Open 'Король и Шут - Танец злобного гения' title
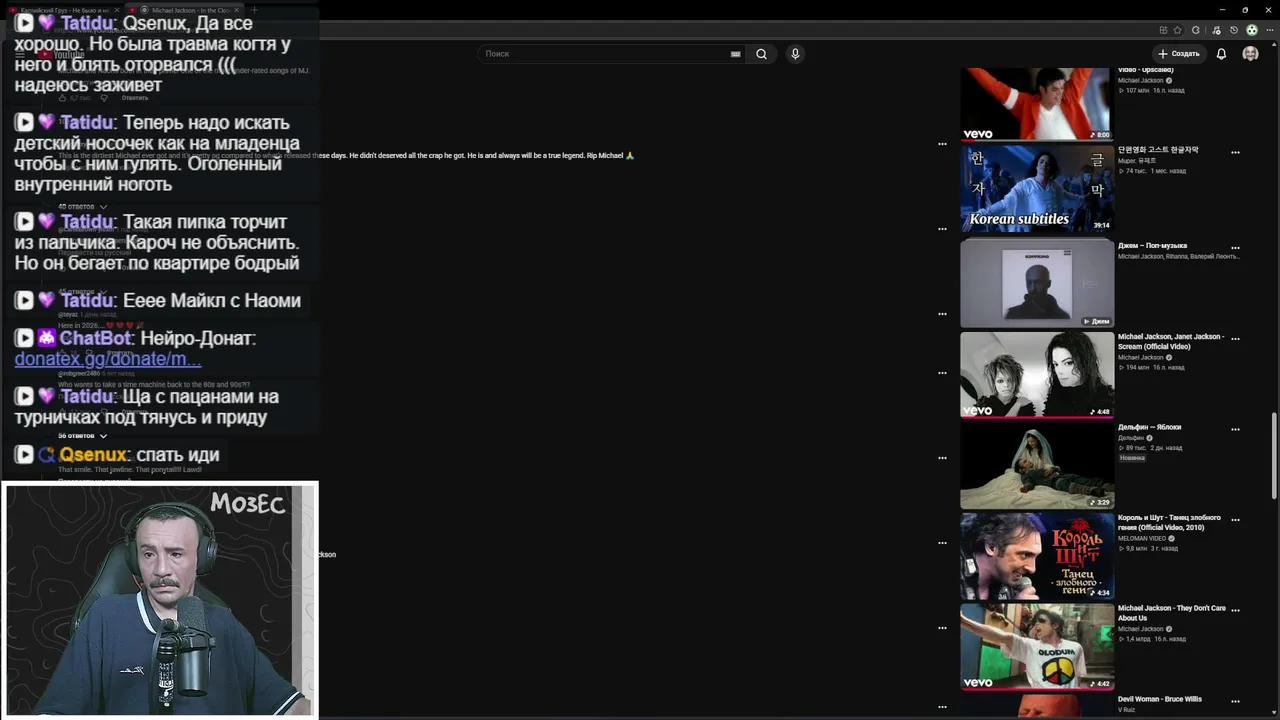1280x720 pixels. click(x=1170, y=522)
